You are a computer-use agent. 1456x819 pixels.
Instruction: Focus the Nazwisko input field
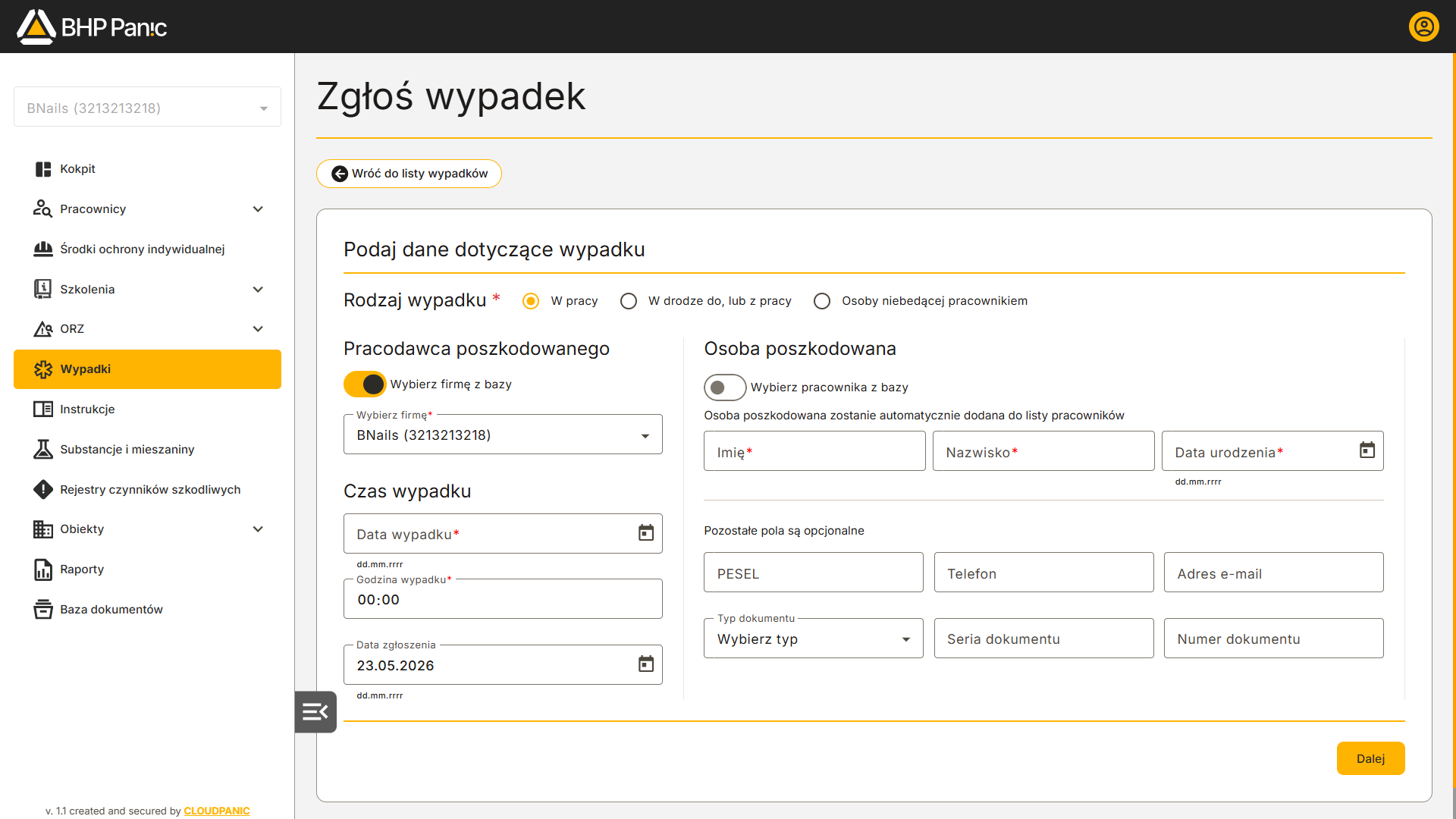1043,451
